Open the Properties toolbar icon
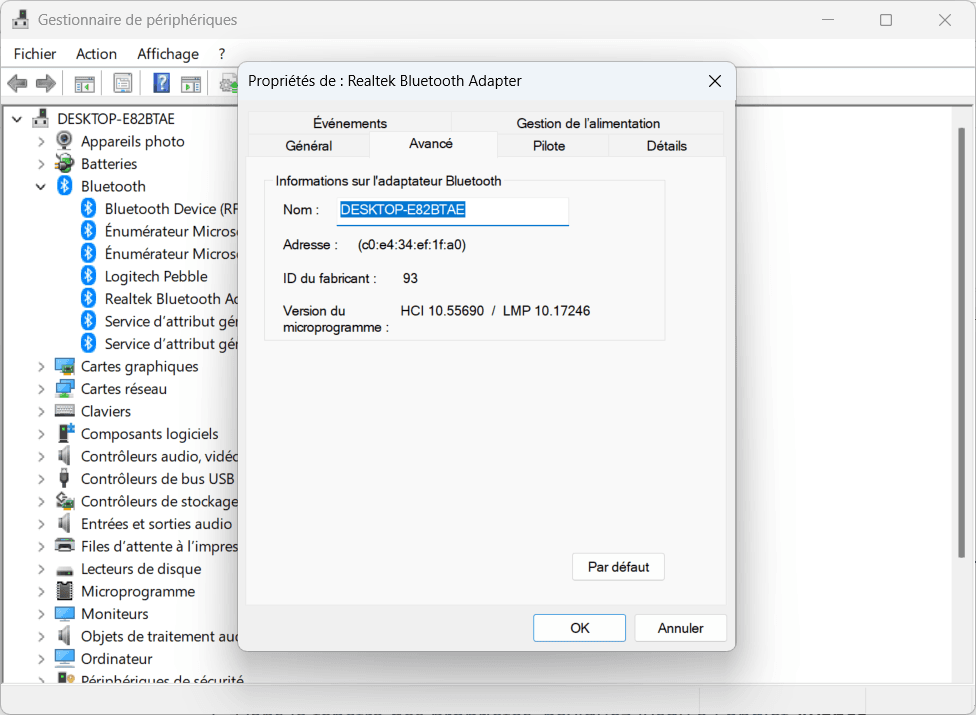Image resolution: width=976 pixels, height=715 pixels. tap(123, 83)
